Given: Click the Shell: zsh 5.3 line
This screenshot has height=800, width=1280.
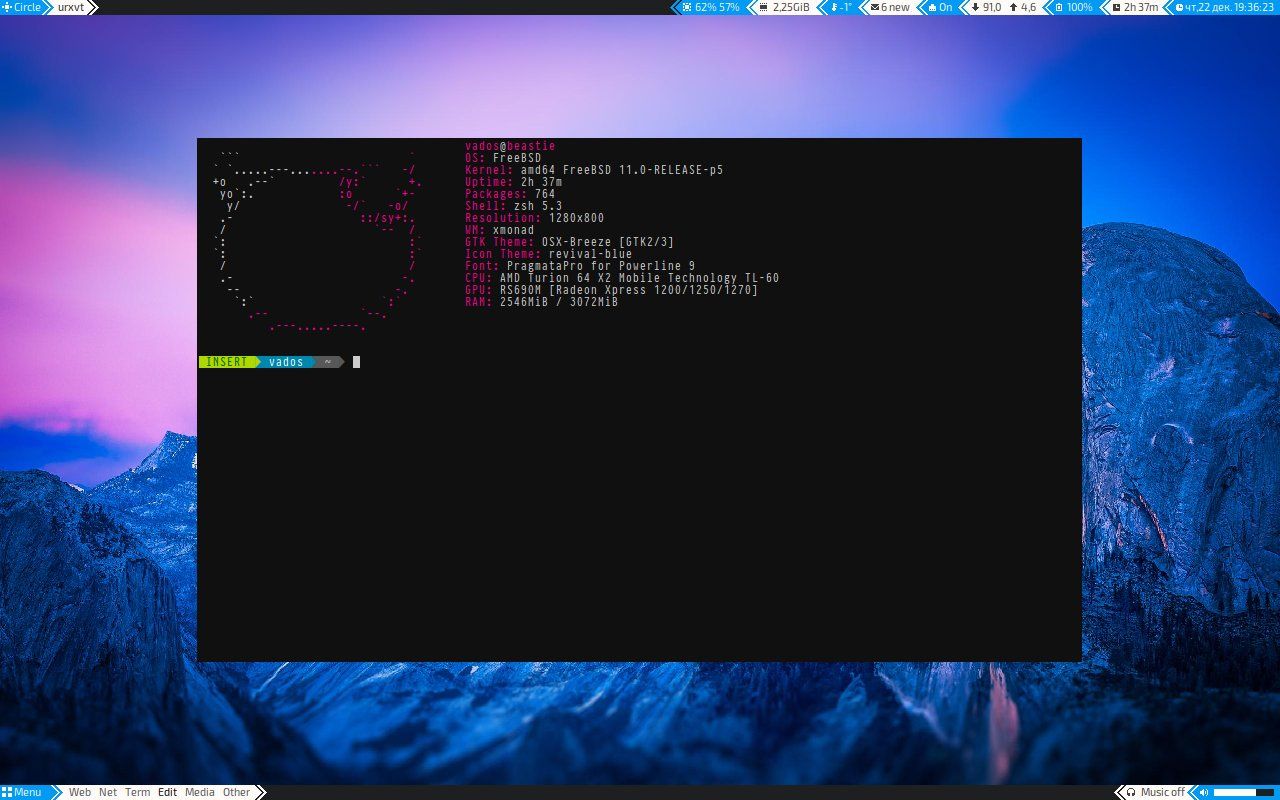Looking at the screenshot, I should click(514, 206).
